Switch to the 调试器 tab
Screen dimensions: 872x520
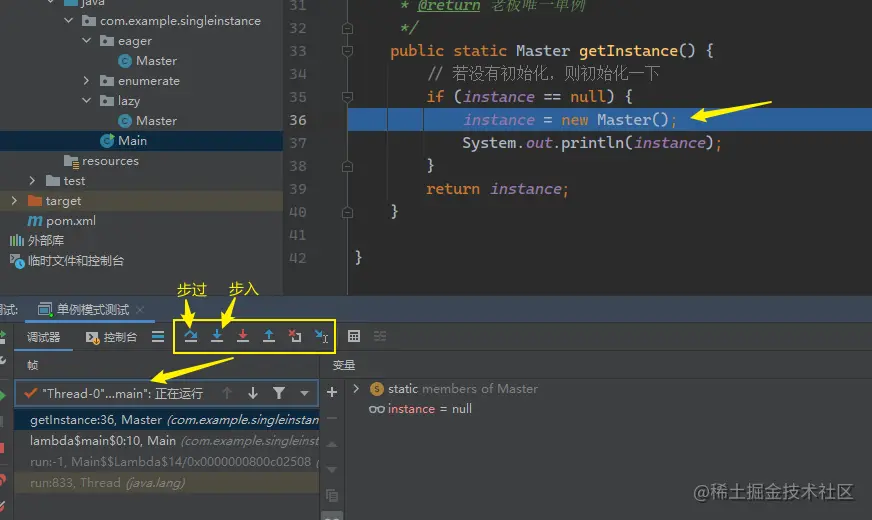tap(43, 337)
